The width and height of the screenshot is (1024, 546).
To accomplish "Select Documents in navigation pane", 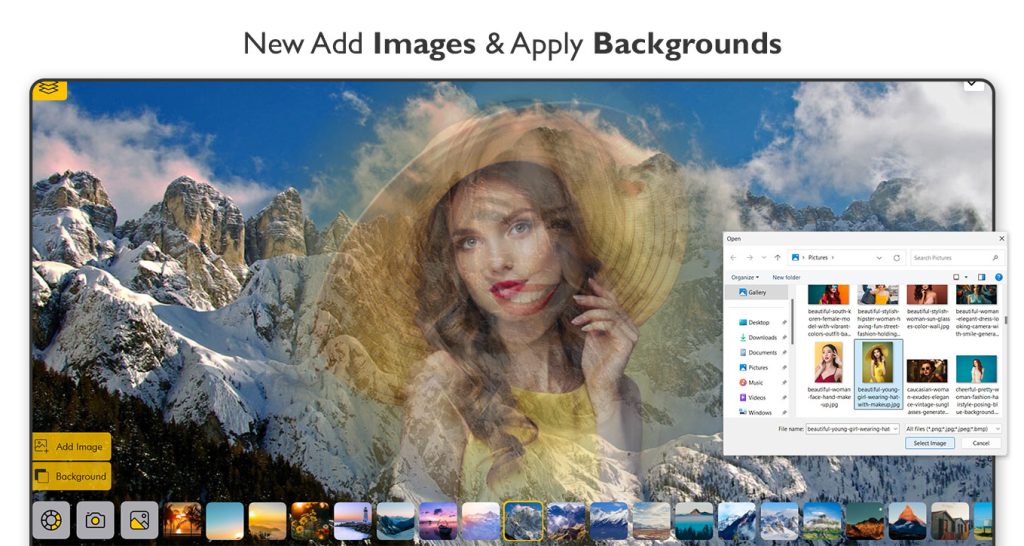I will (x=758, y=353).
